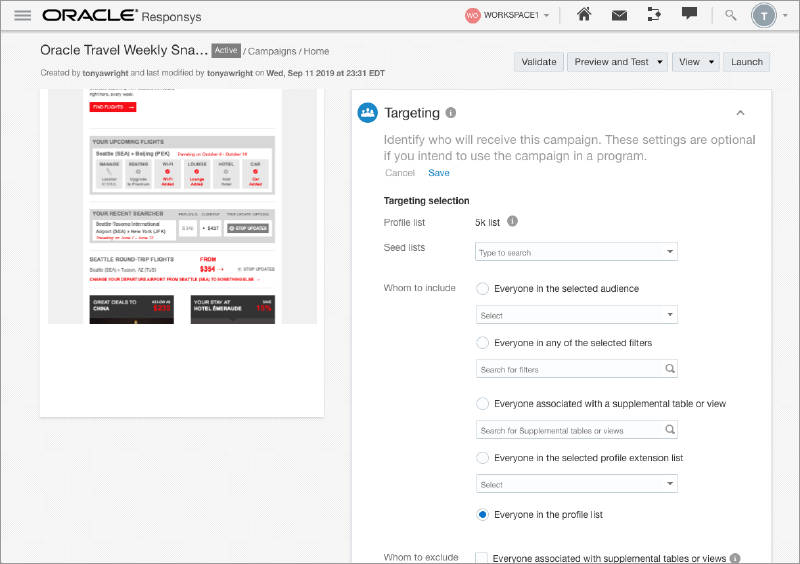Viewport: 800px width, 564px height.
Task: Select Everyone in any of the selected filters
Action: pos(482,342)
